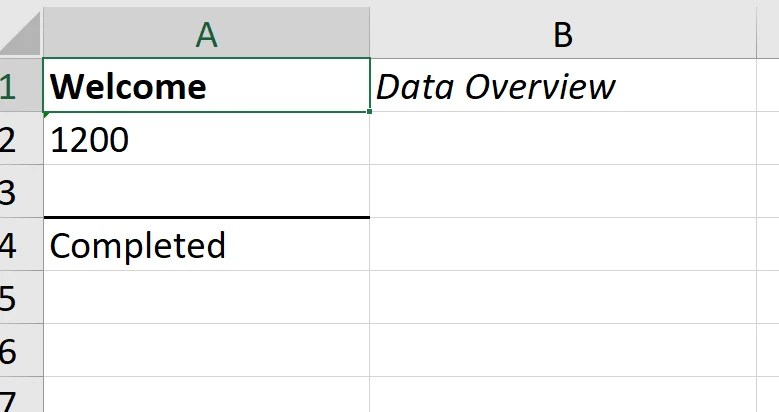Screen dimensions: 779x412
Task: Select row 5 by its header
Action: (10, 298)
